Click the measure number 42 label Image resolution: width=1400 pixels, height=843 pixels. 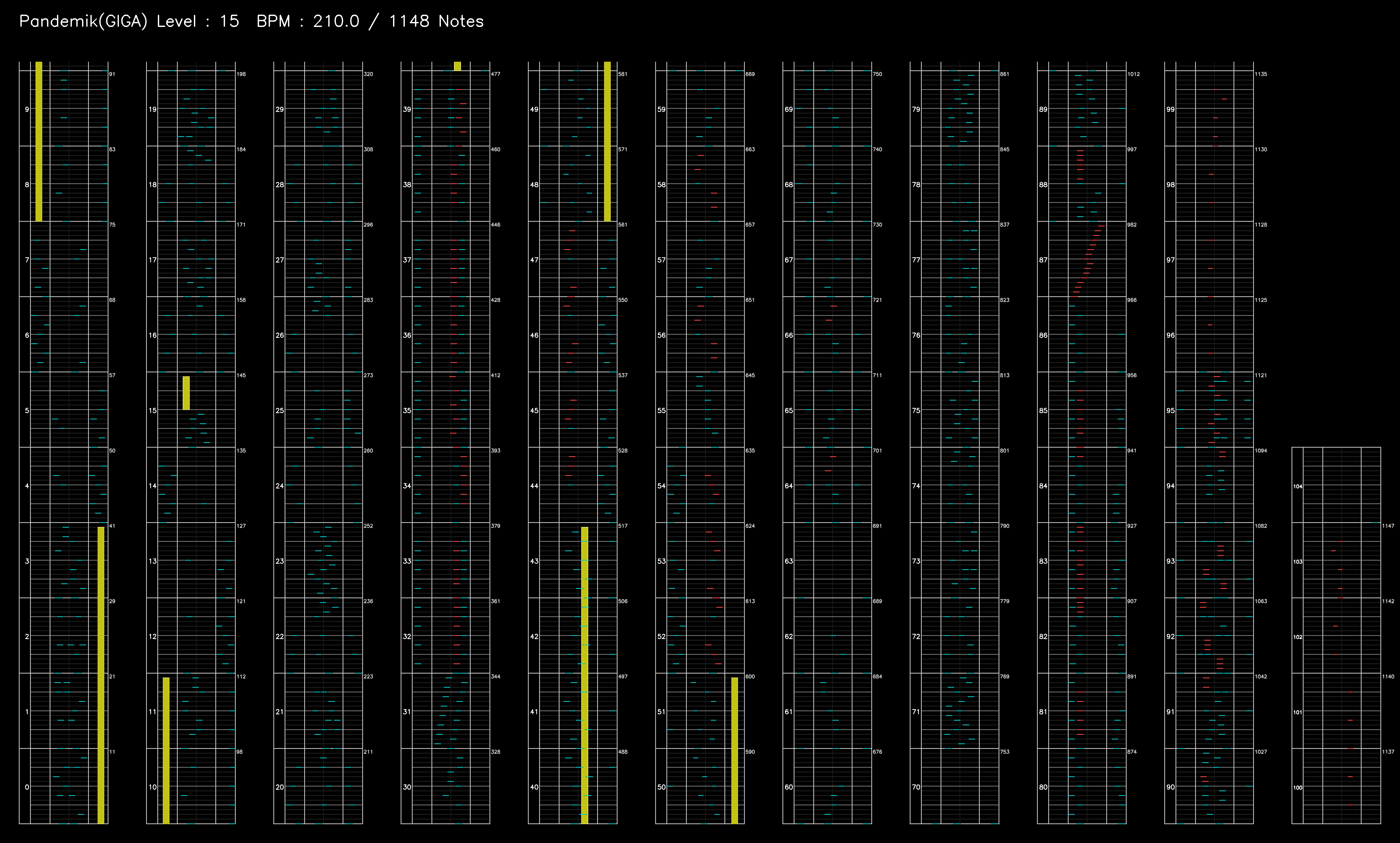[x=534, y=637]
